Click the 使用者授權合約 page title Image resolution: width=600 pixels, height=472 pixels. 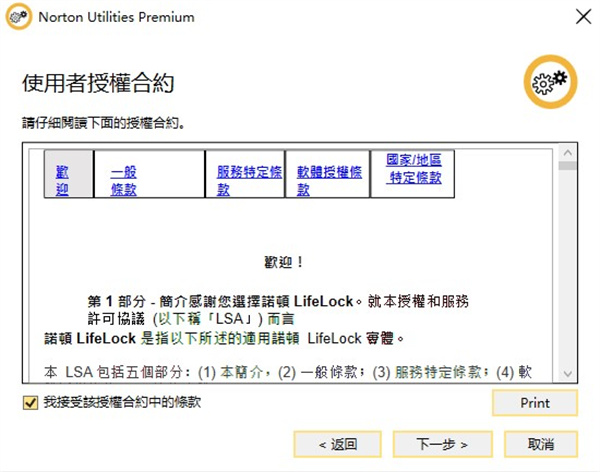[98, 83]
